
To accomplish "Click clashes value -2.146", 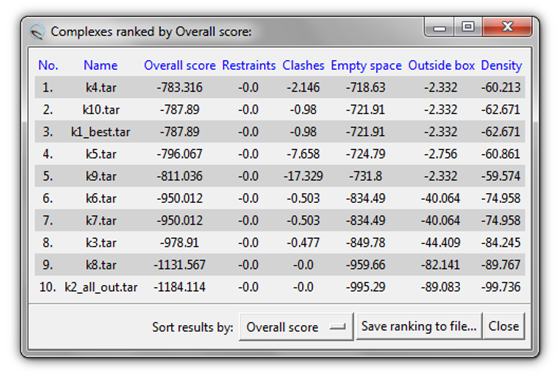I will (x=303, y=87).
